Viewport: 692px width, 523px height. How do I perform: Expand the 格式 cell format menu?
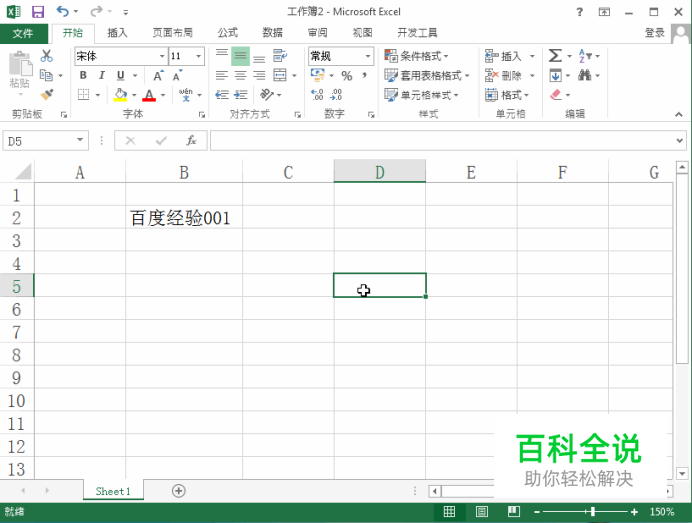click(507, 95)
